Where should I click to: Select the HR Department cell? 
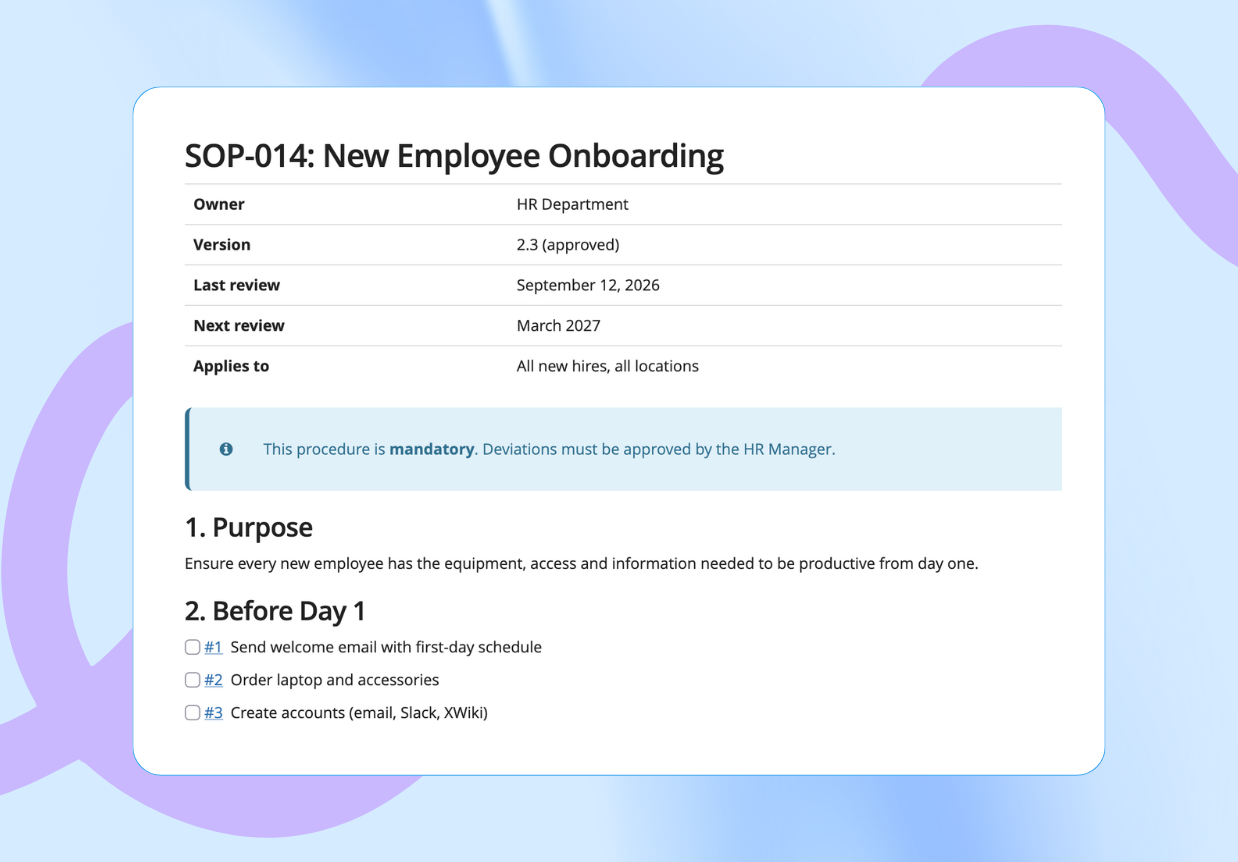click(572, 204)
